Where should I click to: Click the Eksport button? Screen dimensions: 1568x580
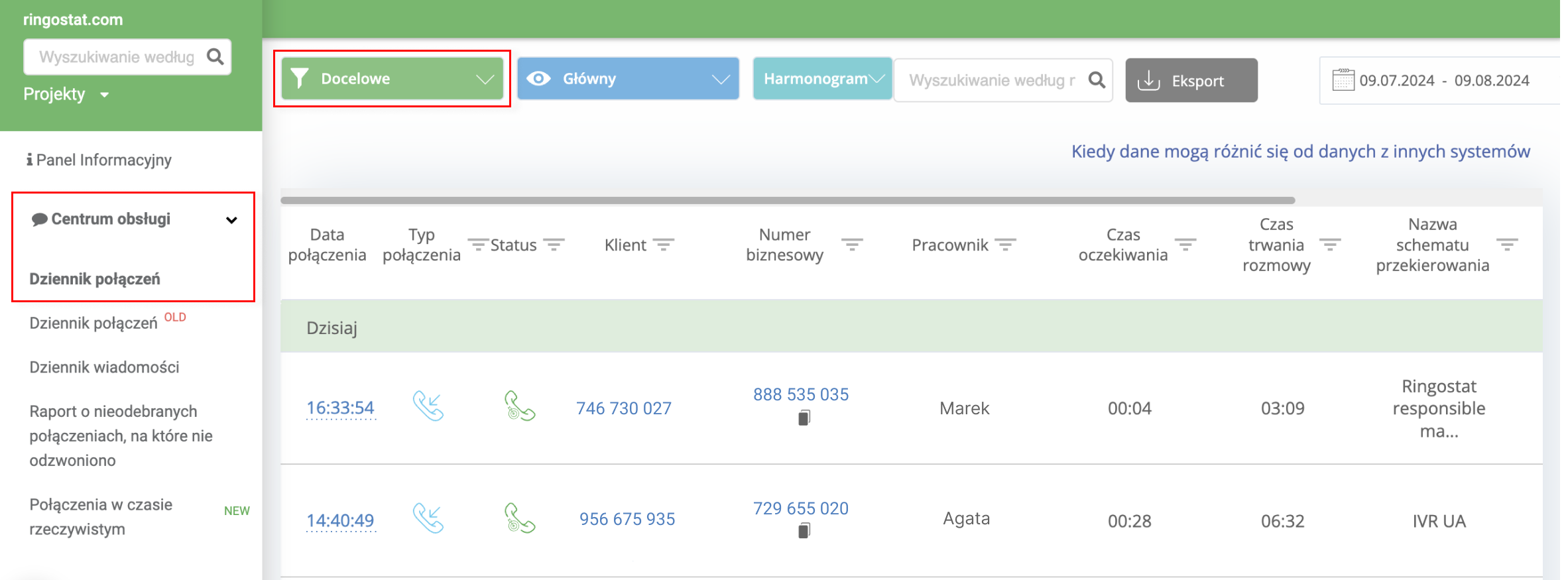[x=1191, y=80]
